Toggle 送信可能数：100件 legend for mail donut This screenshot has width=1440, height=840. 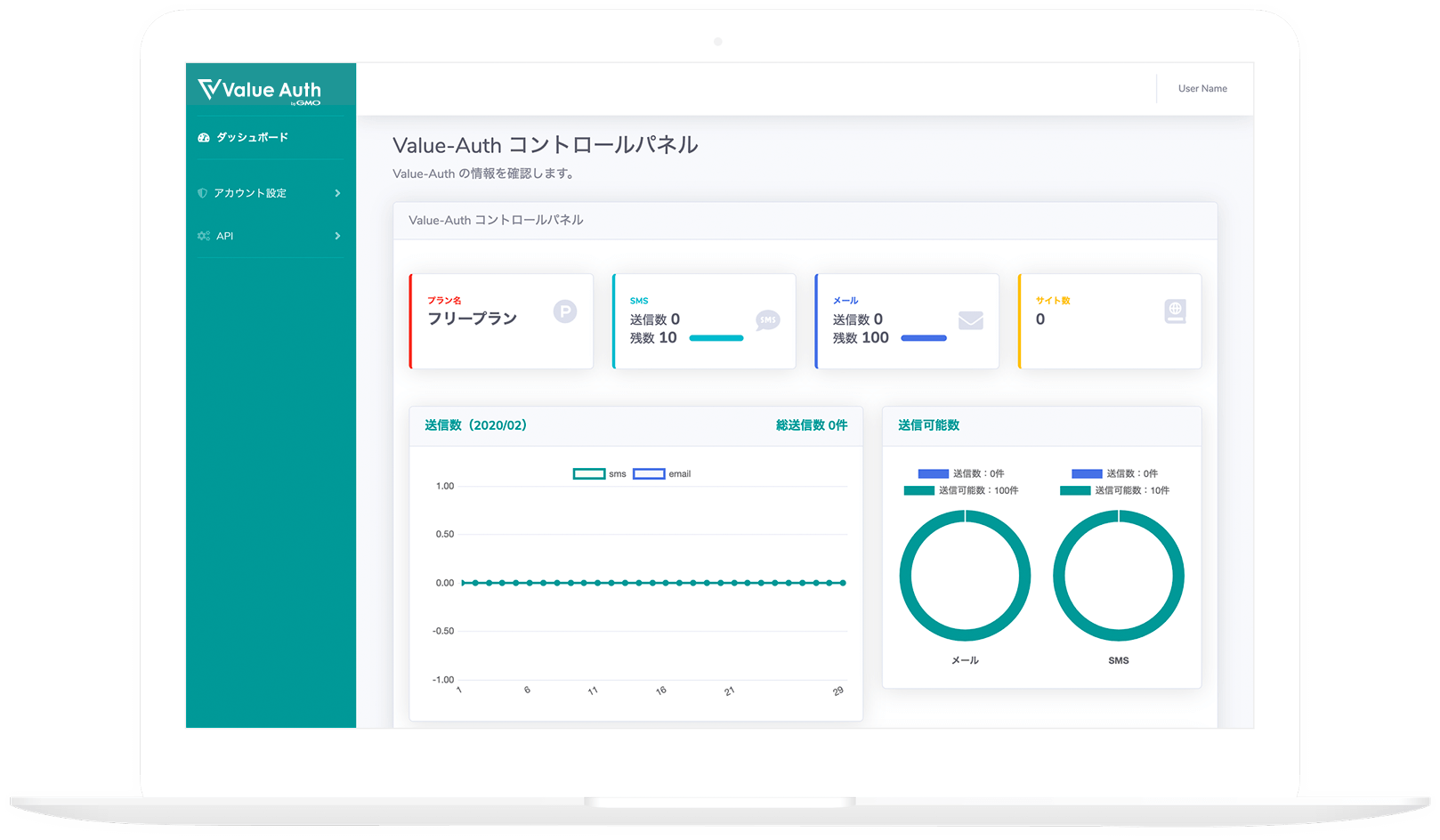point(961,490)
